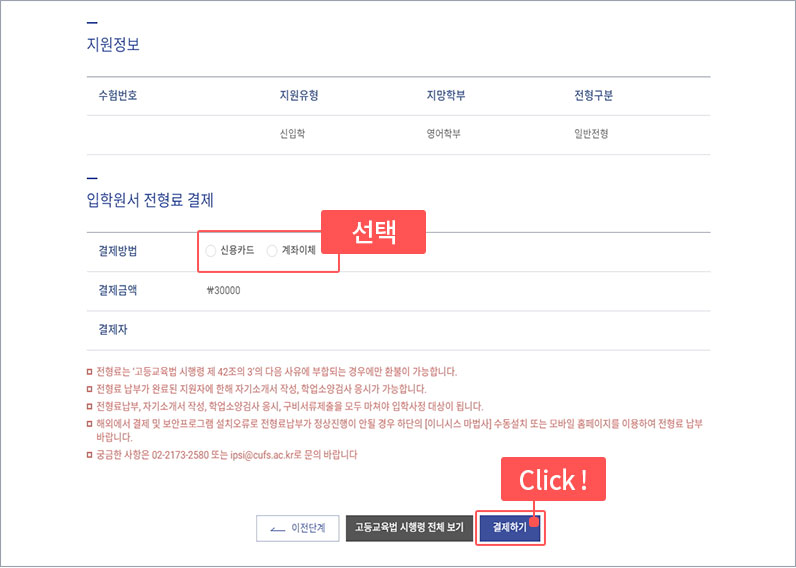Viewport: 796px width, 568px height.
Task: Click the 일반전형 value cell
Action: [x=590, y=134]
